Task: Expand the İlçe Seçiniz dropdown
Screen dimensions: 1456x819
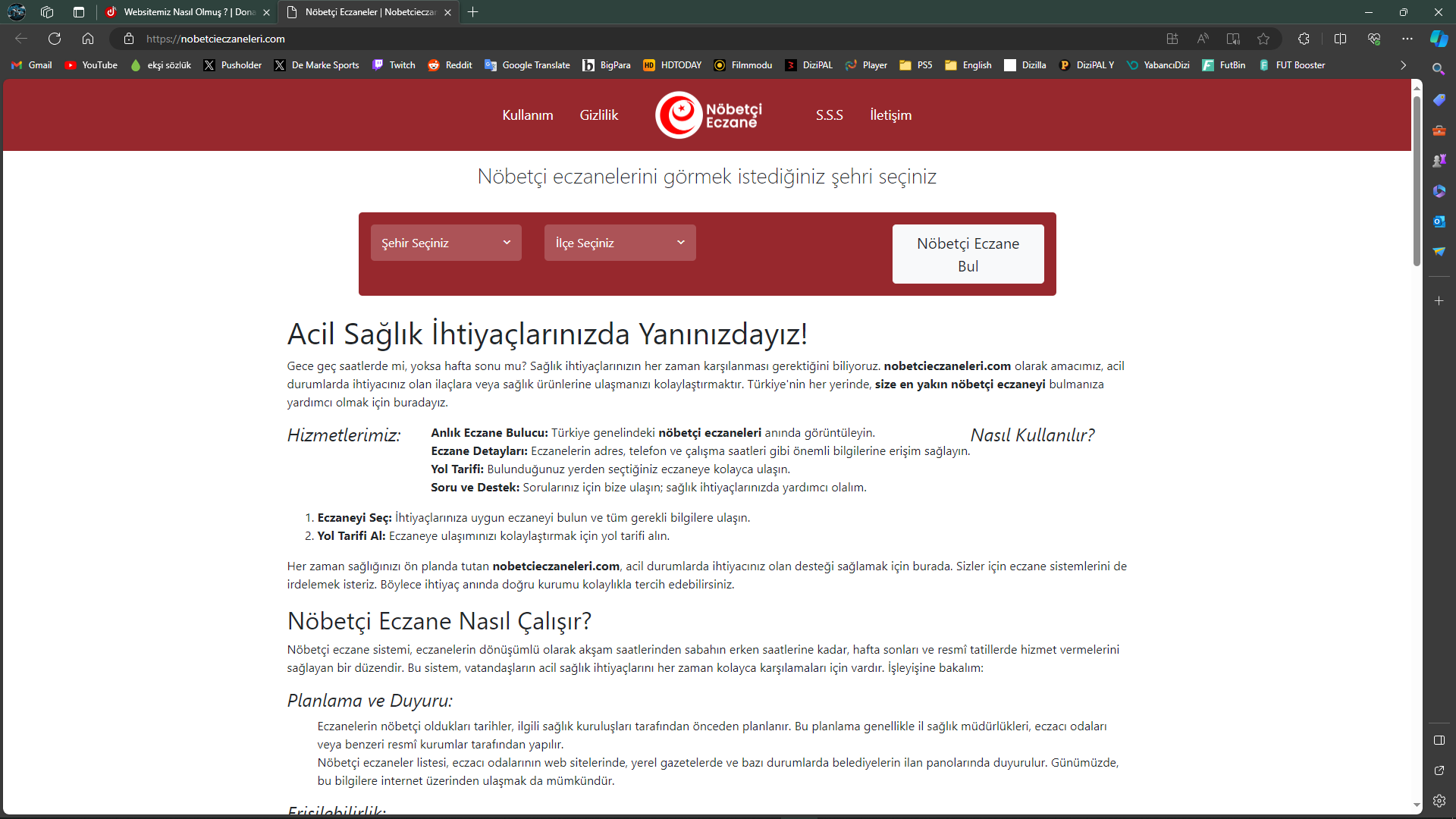Action: pos(620,243)
